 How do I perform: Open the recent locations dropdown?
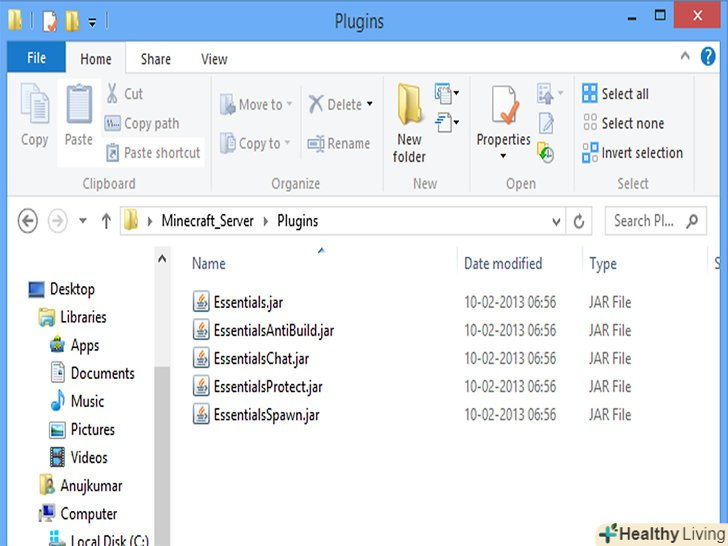pyautogui.click(x=83, y=221)
